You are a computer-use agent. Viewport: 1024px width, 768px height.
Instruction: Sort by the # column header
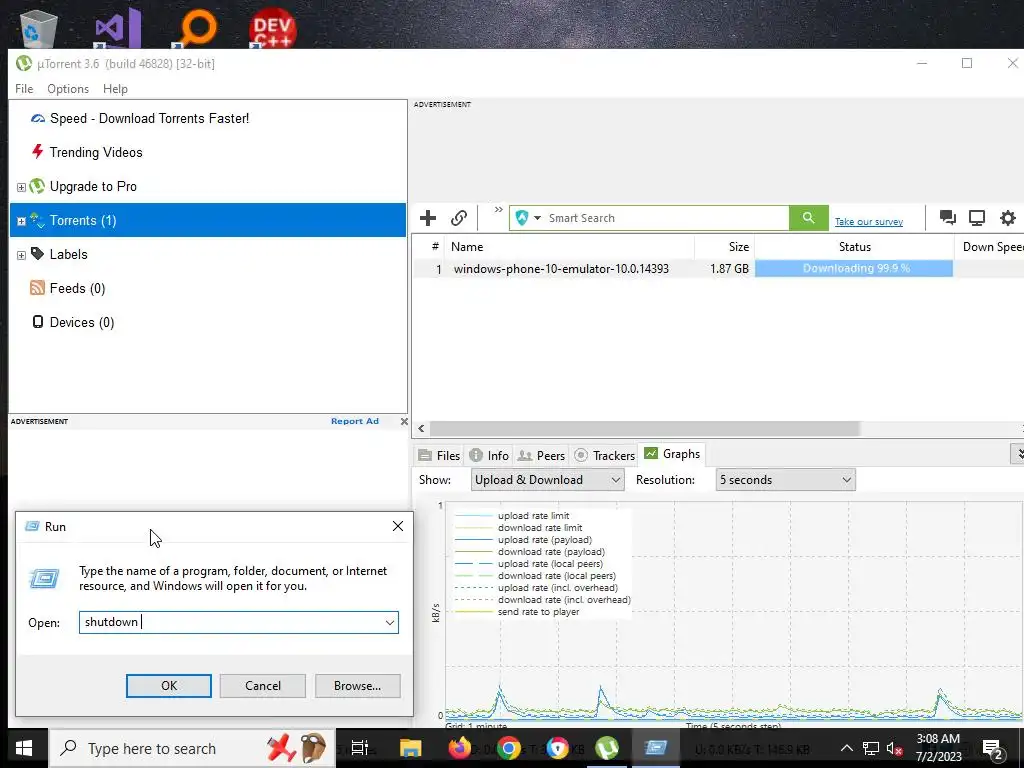click(x=431, y=247)
